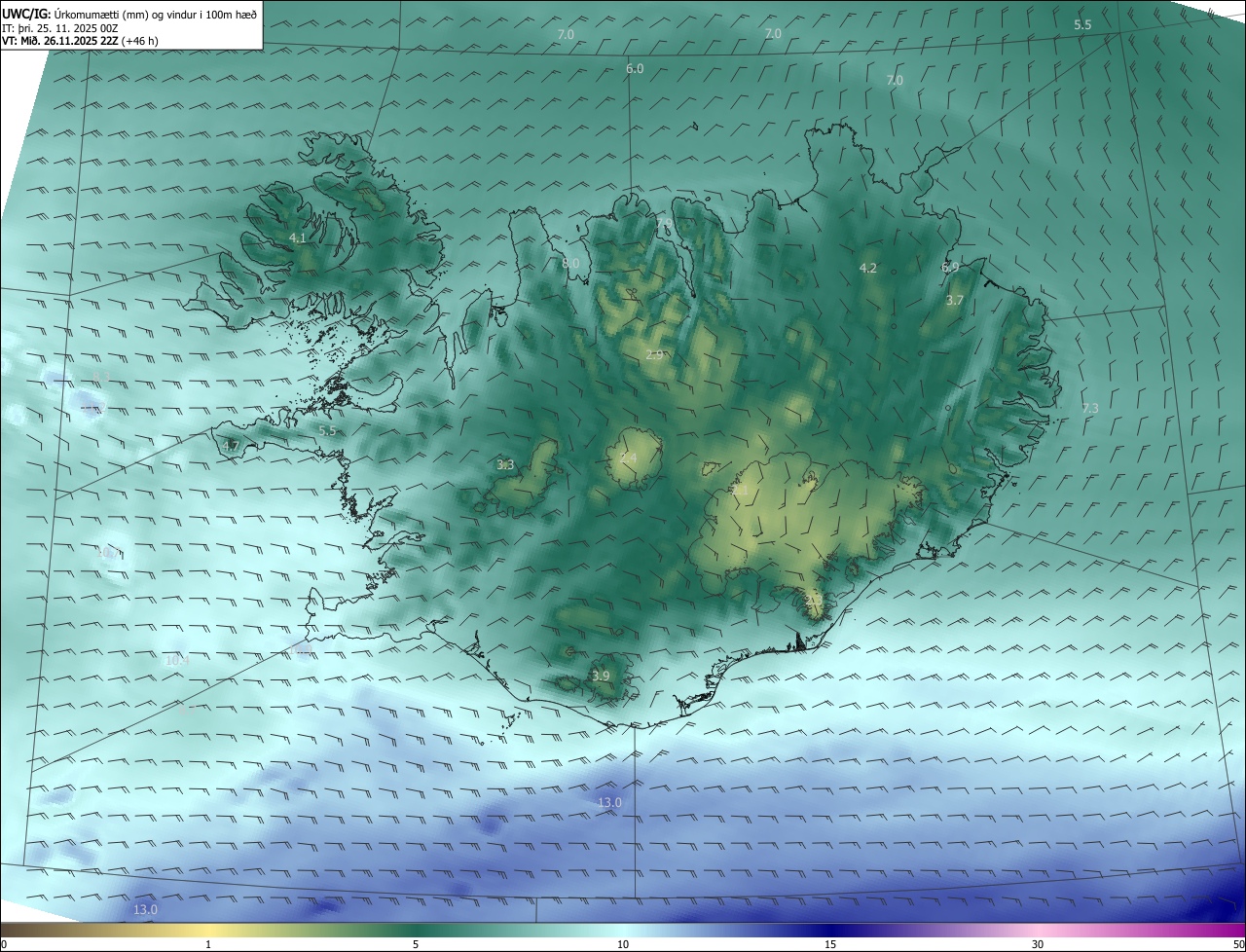Image resolution: width=1246 pixels, height=952 pixels.
Task: Click the 10 tick on the color scale
Action: [623, 944]
